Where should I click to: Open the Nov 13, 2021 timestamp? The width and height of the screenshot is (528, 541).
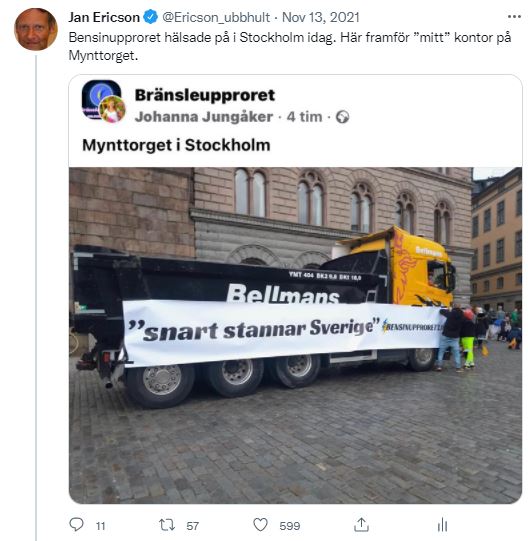tap(321, 17)
